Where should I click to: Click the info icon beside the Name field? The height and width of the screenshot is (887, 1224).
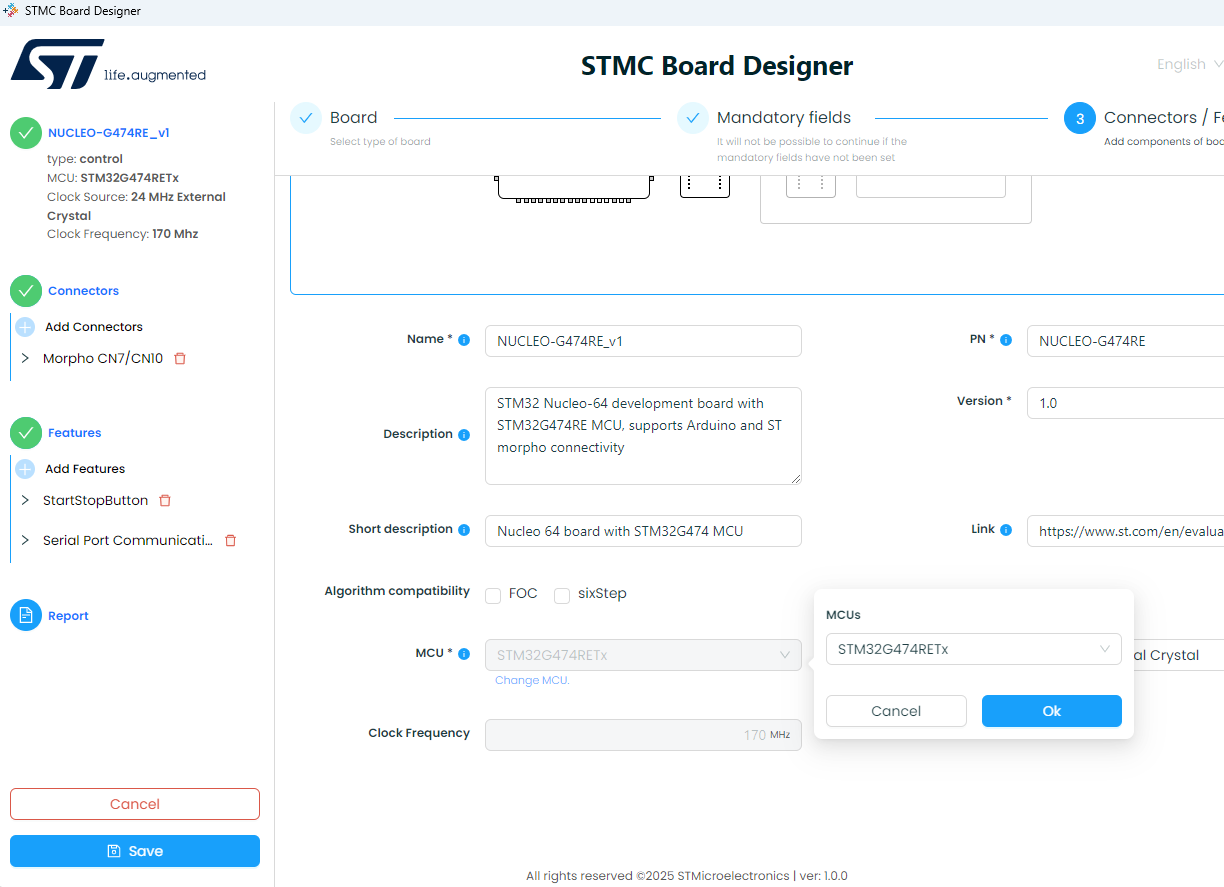click(465, 338)
